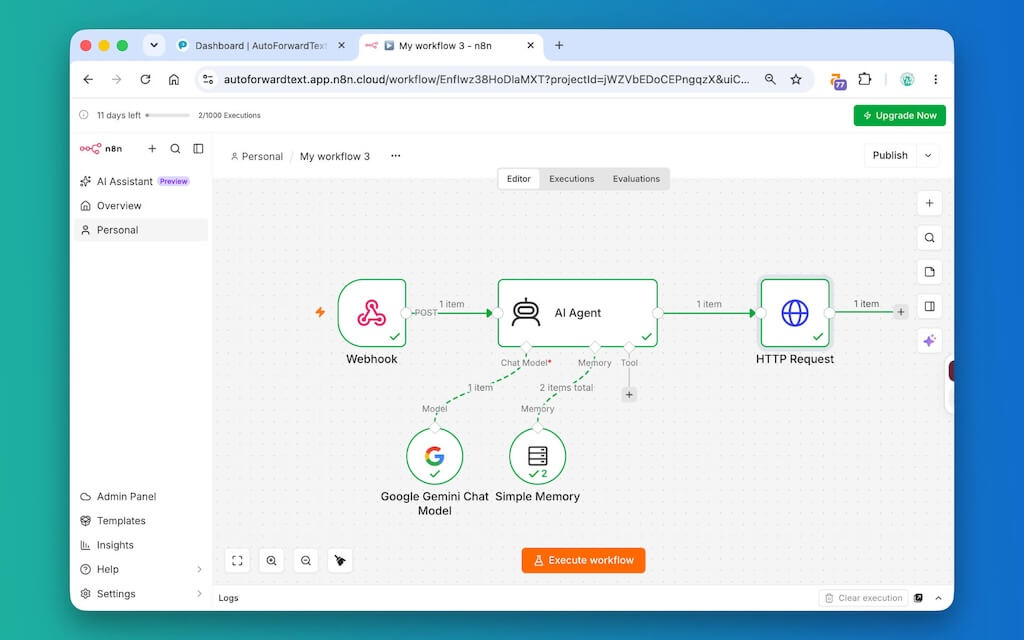This screenshot has width=1024, height=640.
Task: Close the Dashboard browser tab
Action: click(342, 46)
